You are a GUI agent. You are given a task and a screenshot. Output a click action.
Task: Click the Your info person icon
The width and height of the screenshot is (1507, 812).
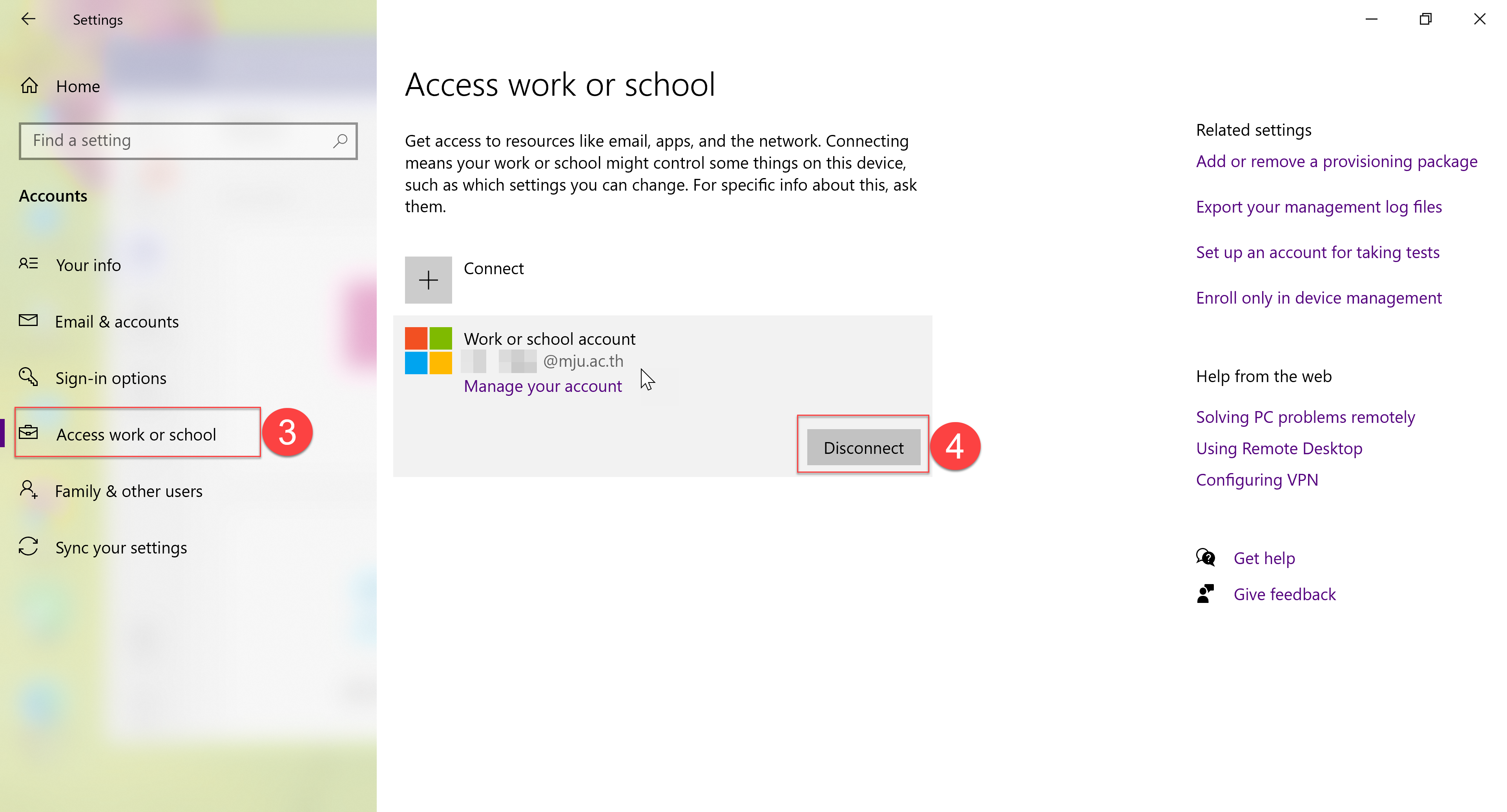(28, 264)
